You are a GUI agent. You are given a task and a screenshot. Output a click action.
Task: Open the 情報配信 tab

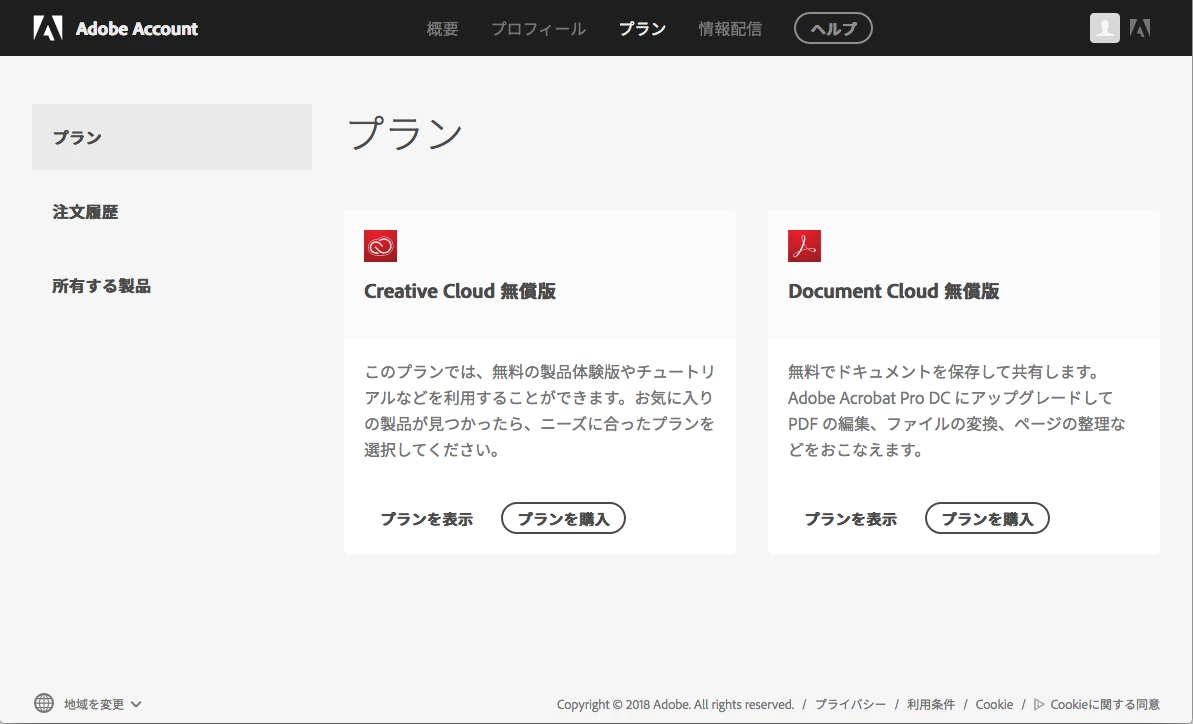pos(730,29)
